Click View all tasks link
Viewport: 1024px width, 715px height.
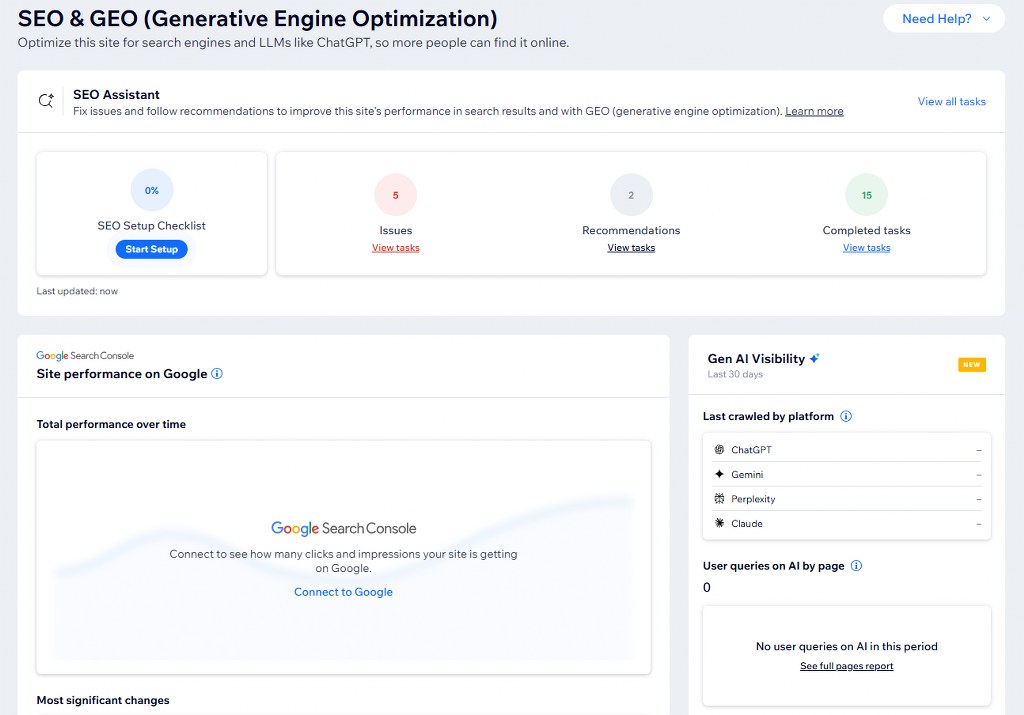pyautogui.click(x=952, y=101)
